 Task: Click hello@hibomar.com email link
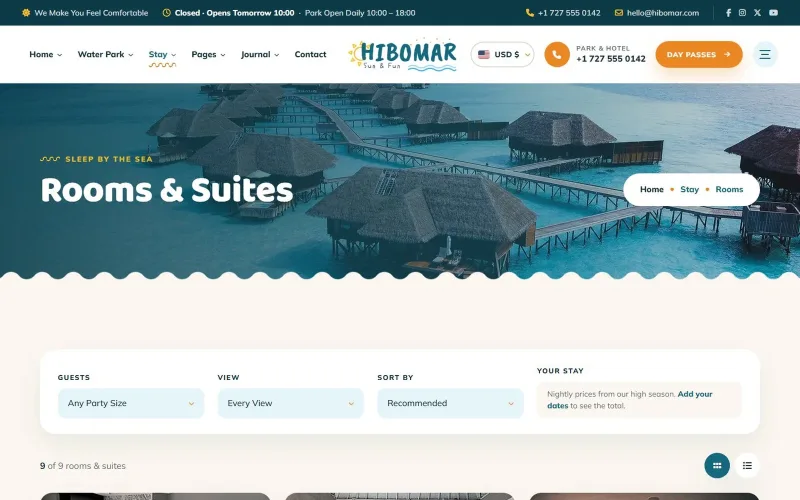pyautogui.click(x=663, y=13)
